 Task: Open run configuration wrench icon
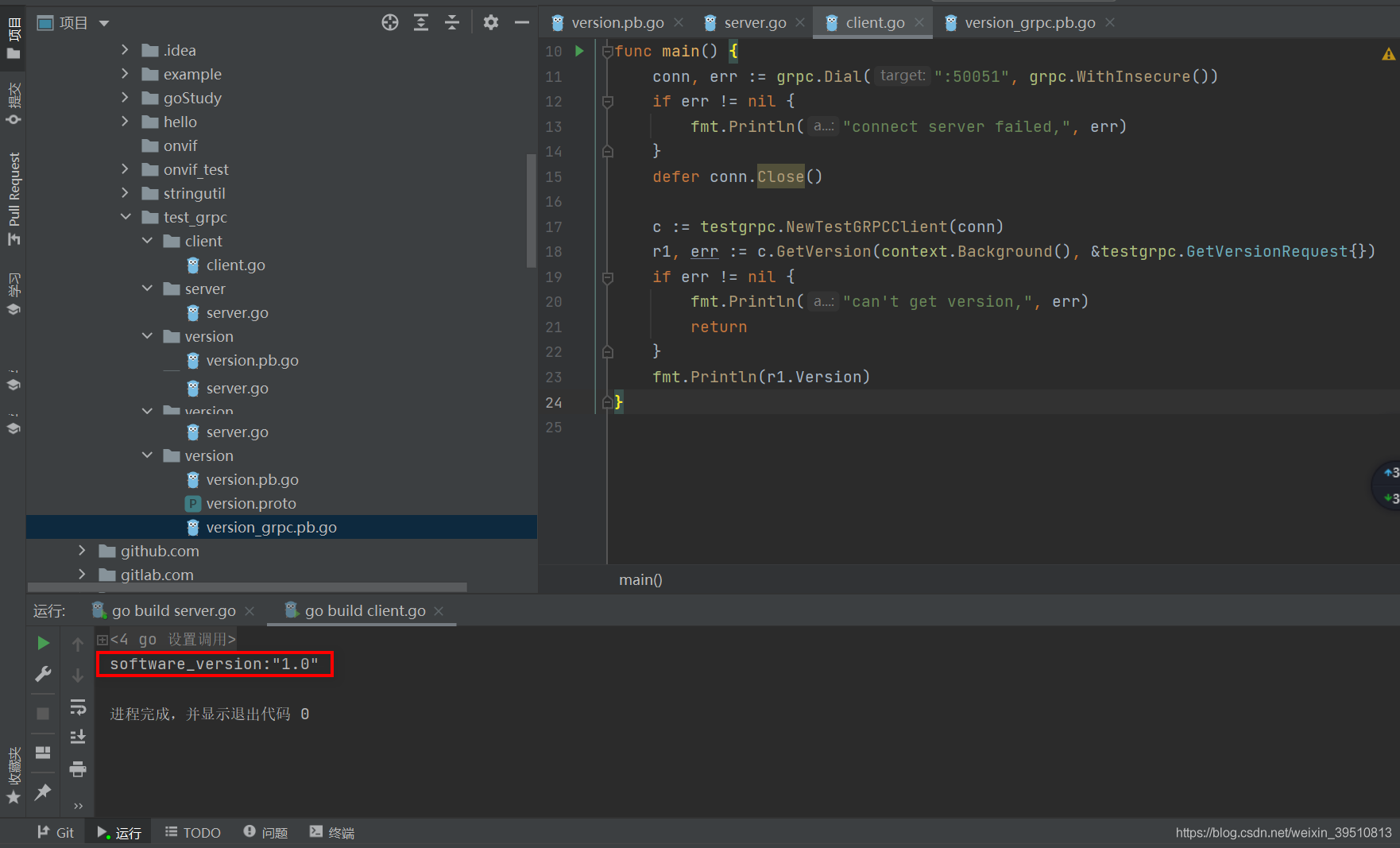point(44,674)
